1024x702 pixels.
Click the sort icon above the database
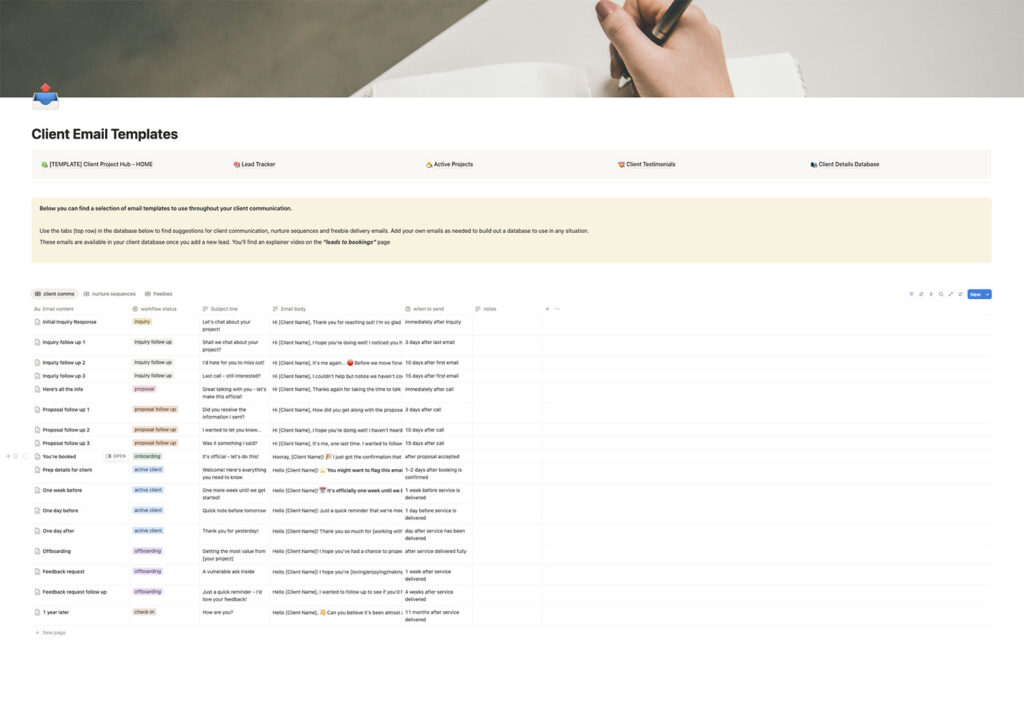921,294
